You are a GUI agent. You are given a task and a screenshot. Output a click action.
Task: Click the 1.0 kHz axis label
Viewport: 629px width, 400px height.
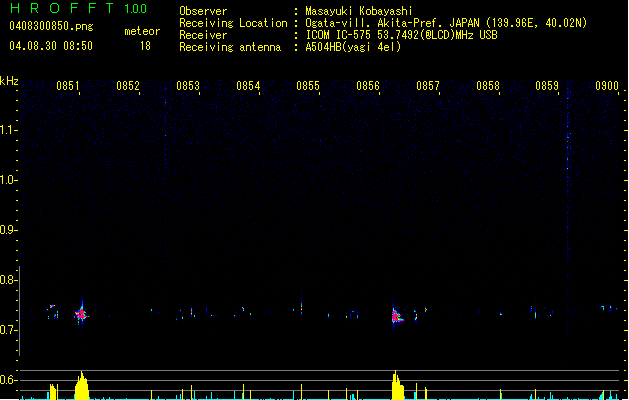pyautogui.click(x=8, y=180)
